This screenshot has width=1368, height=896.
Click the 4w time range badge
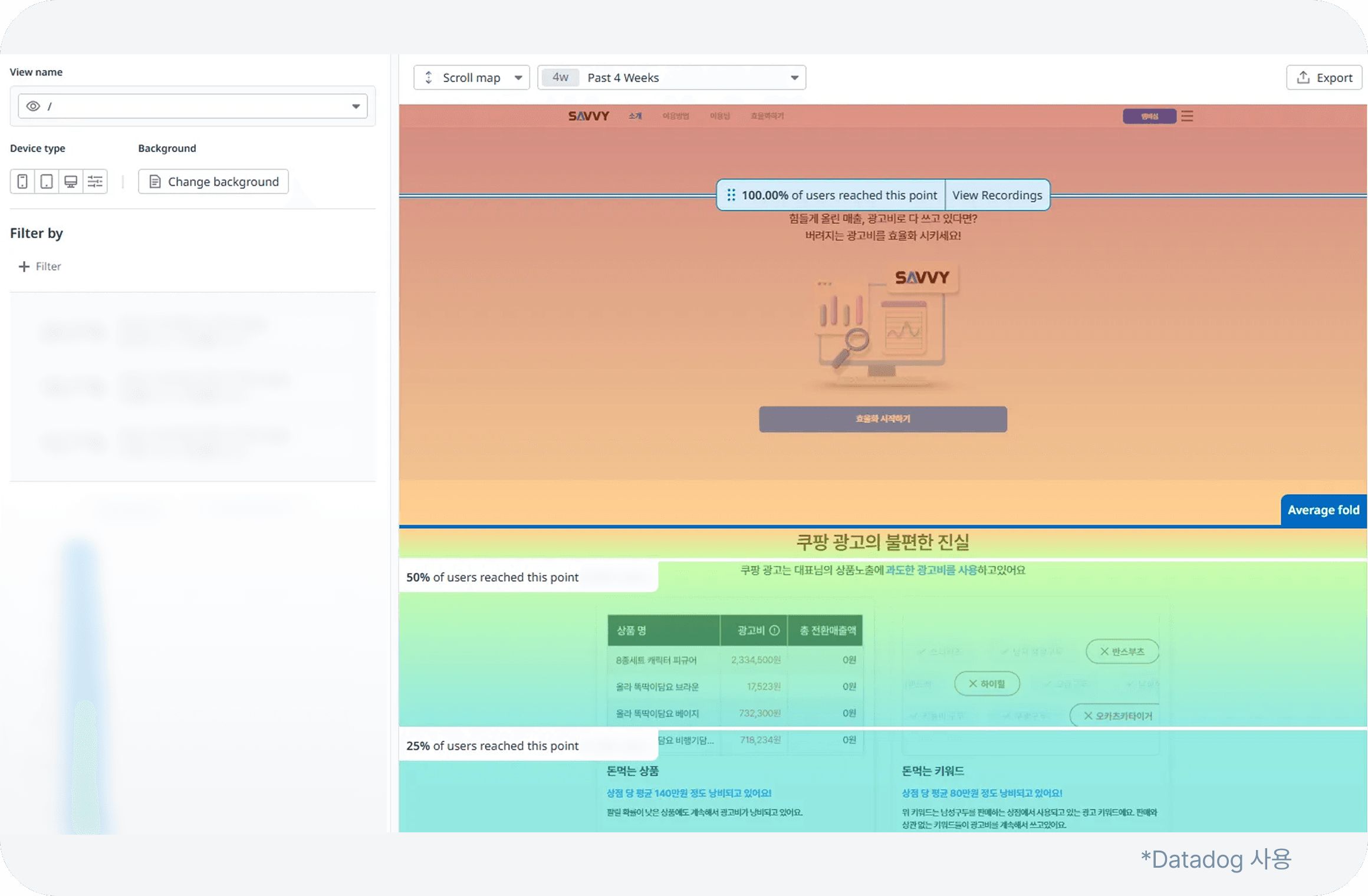[560, 77]
